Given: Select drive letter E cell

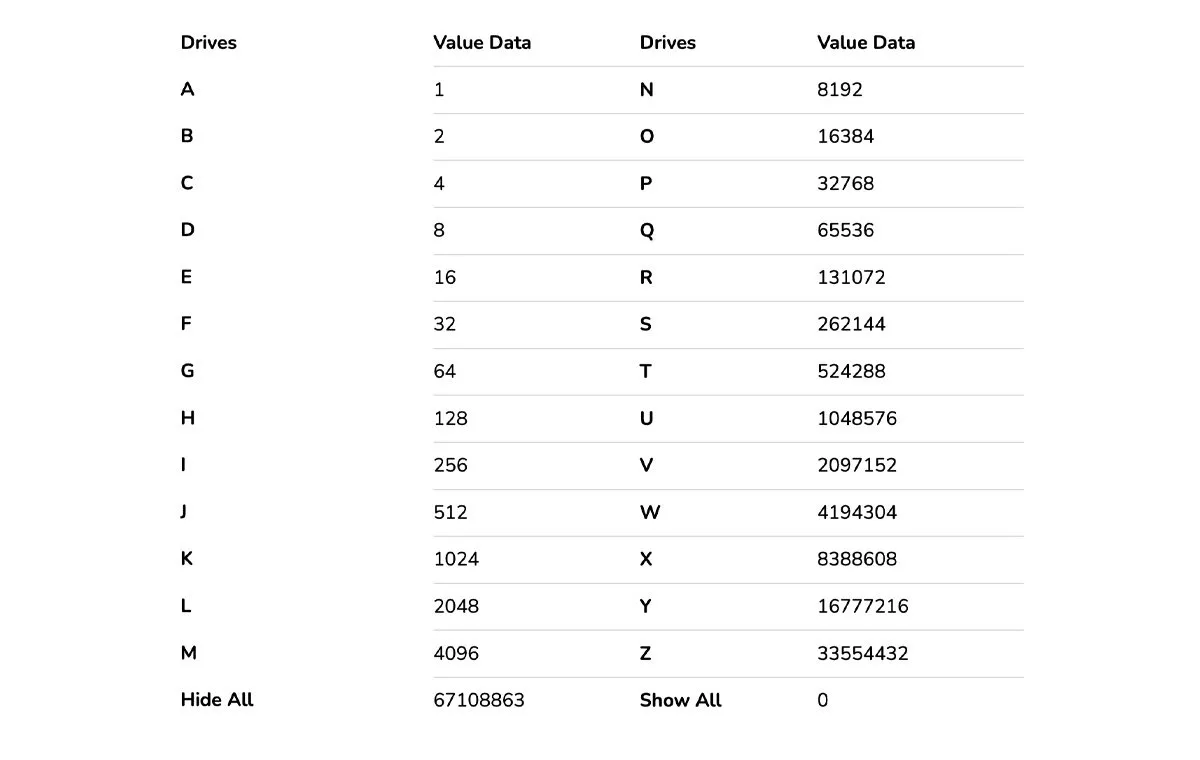Looking at the screenshot, I should (186, 278).
